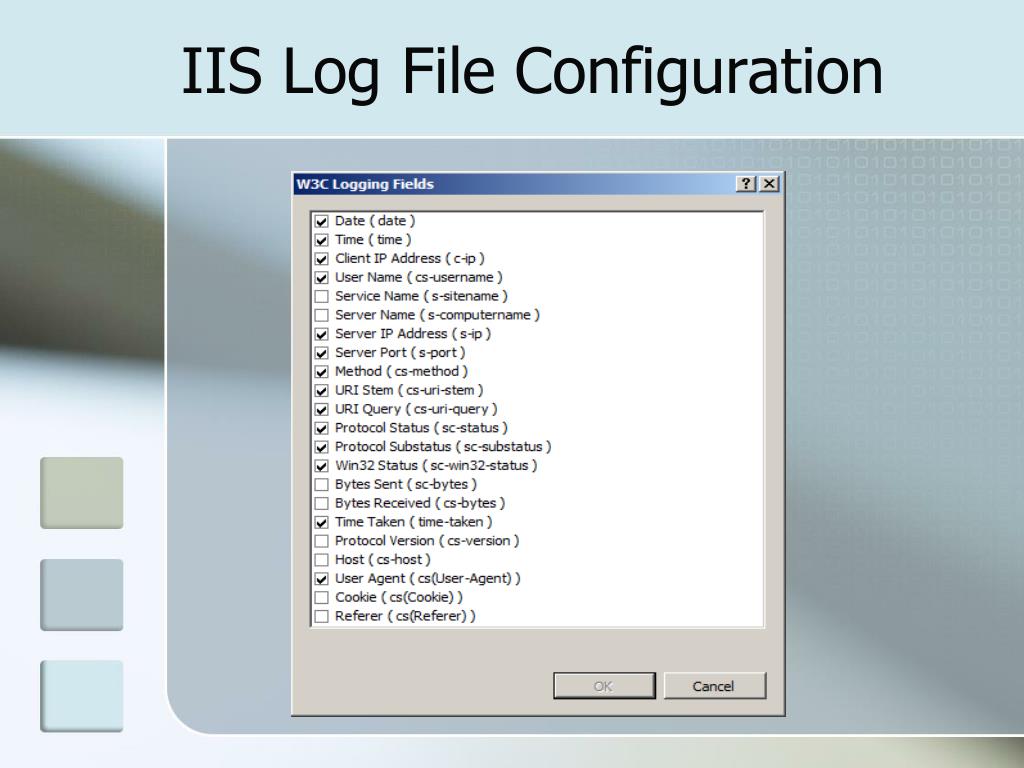Screen dimensions: 1024x768
Task: Toggle Server IP Address ( s-ip ) checkbox
Action: 321,334
